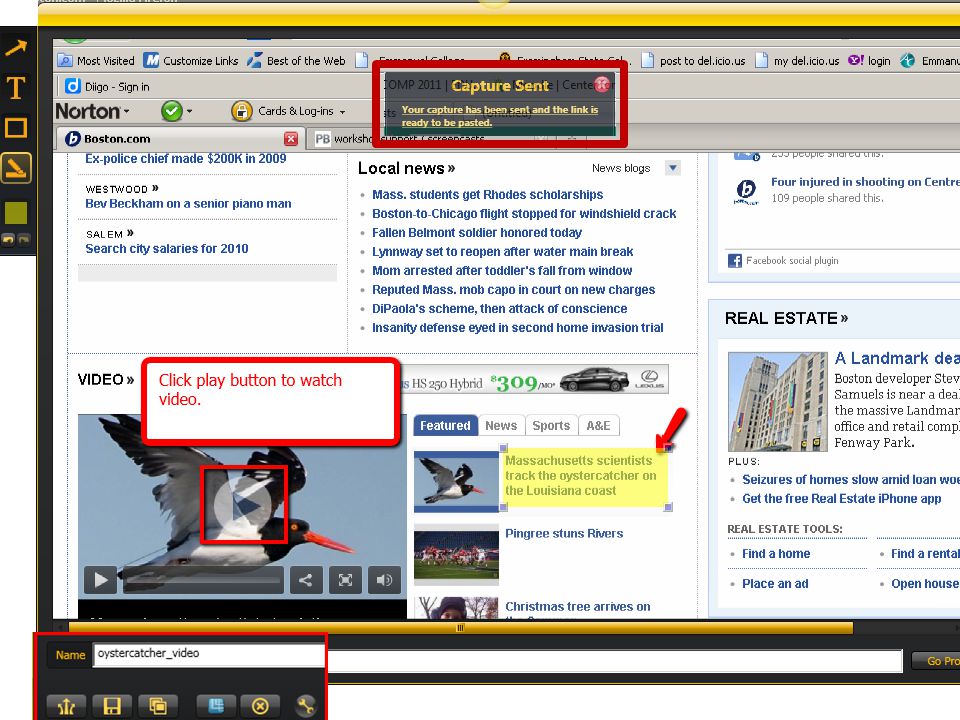Share capture via Screencast.com button
Screen dimensions: 960x720
(66, 706)
